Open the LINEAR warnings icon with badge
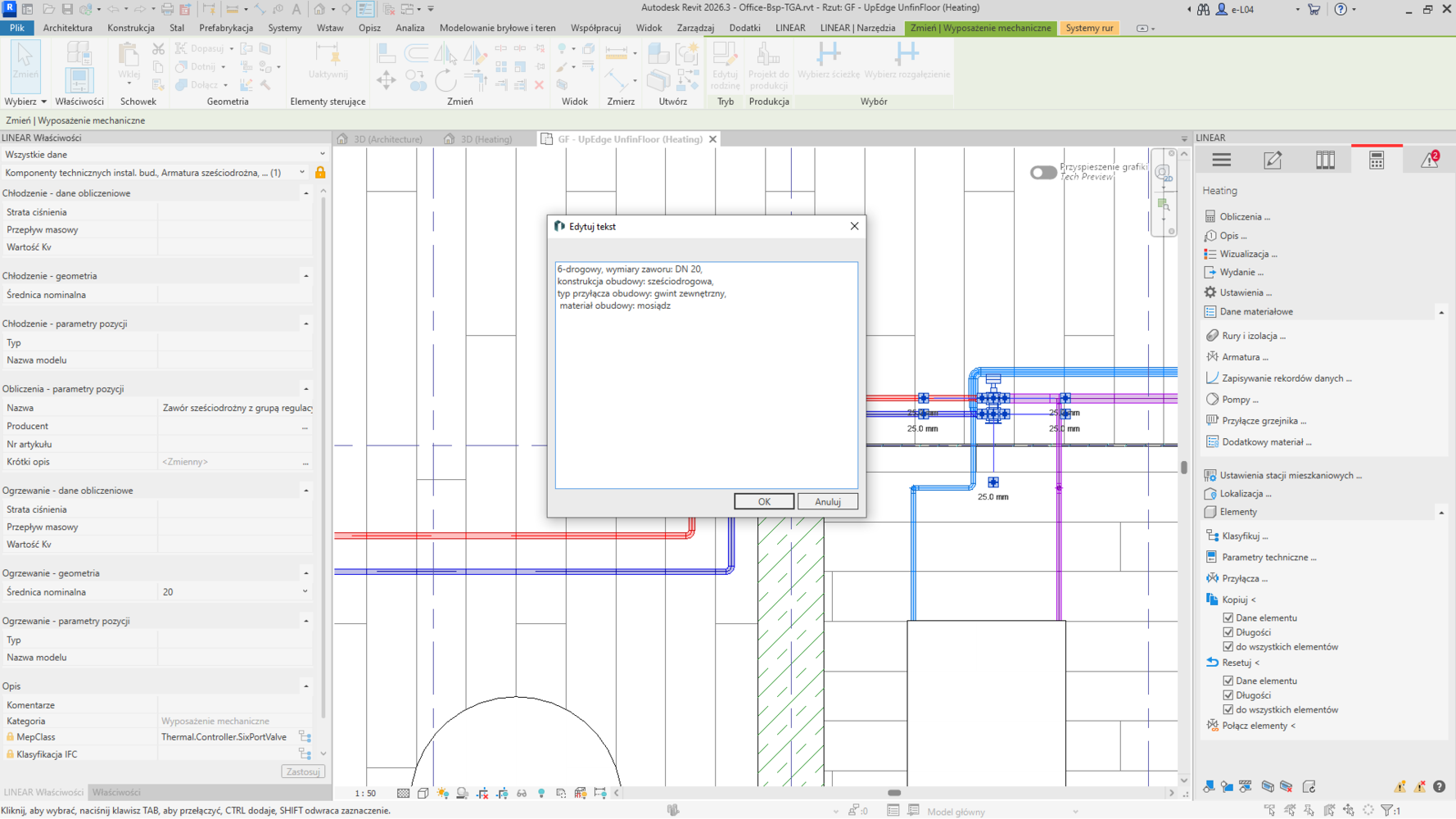Viewport: 1456px width, 819px height. (1429, 161)
